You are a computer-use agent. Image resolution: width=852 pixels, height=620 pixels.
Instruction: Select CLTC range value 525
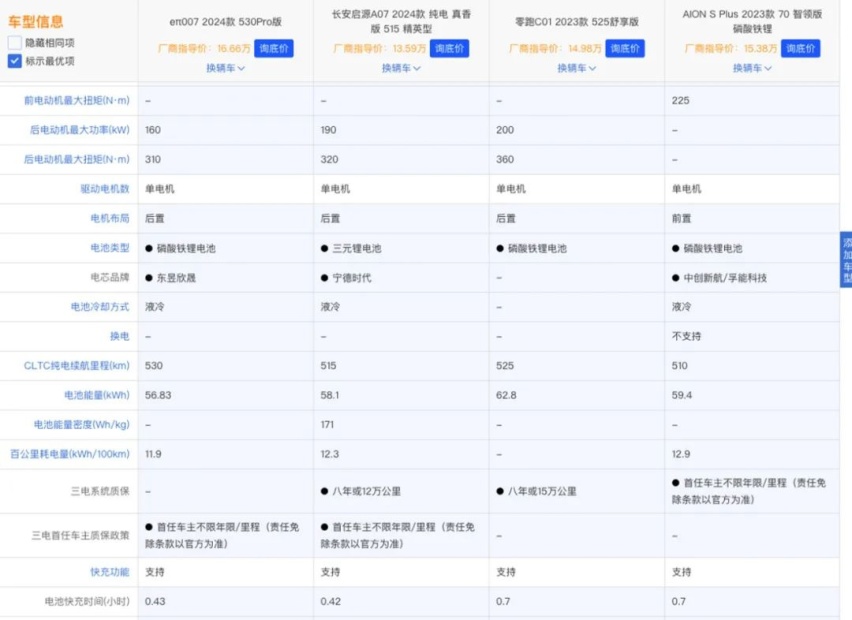(505, 365)
